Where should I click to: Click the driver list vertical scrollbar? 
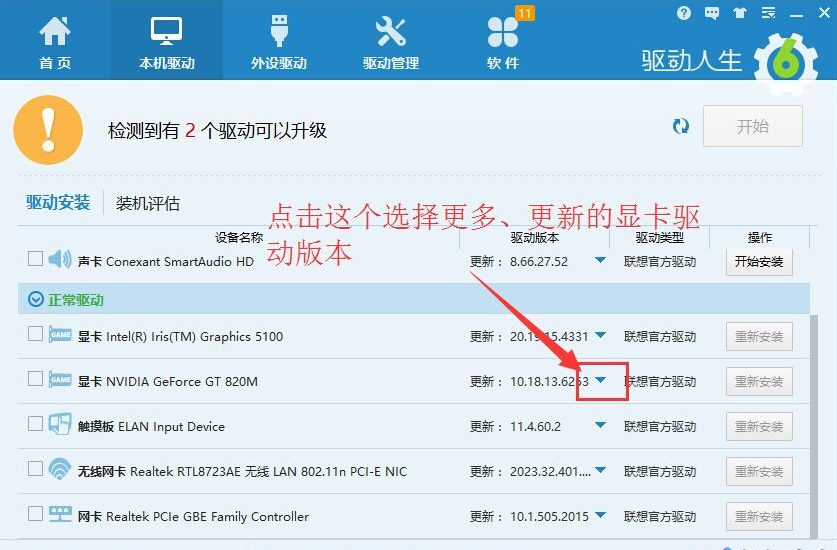(814, 426)
